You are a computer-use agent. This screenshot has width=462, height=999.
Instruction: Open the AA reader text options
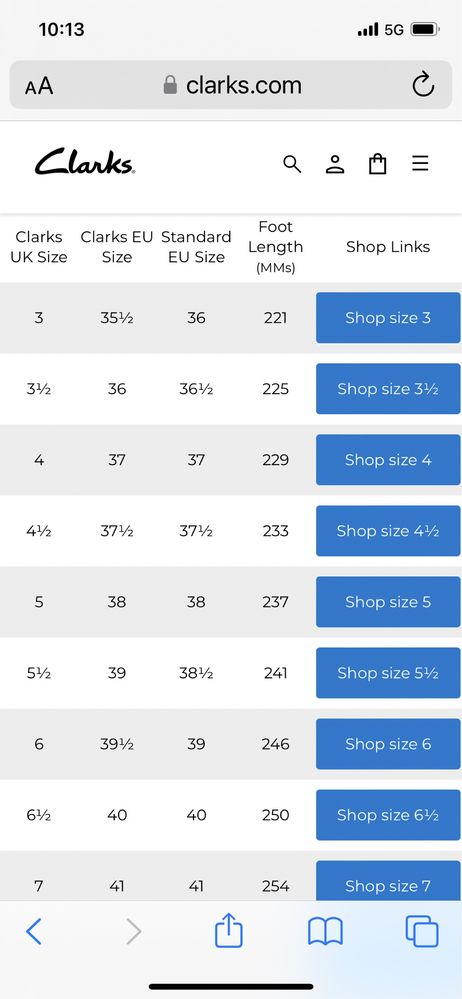click(x=39, y=85)
